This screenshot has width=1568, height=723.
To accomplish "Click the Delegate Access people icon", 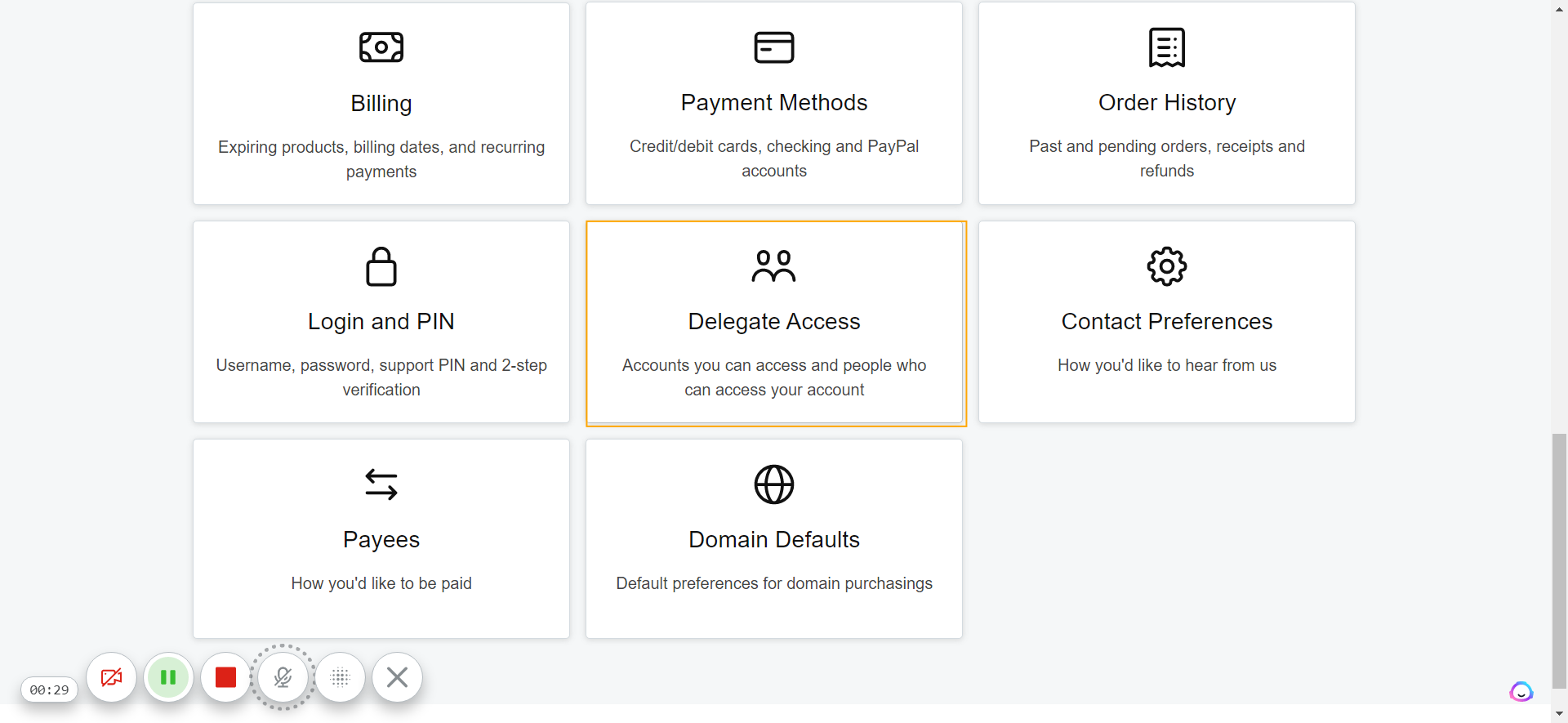I will coord(774,266).
